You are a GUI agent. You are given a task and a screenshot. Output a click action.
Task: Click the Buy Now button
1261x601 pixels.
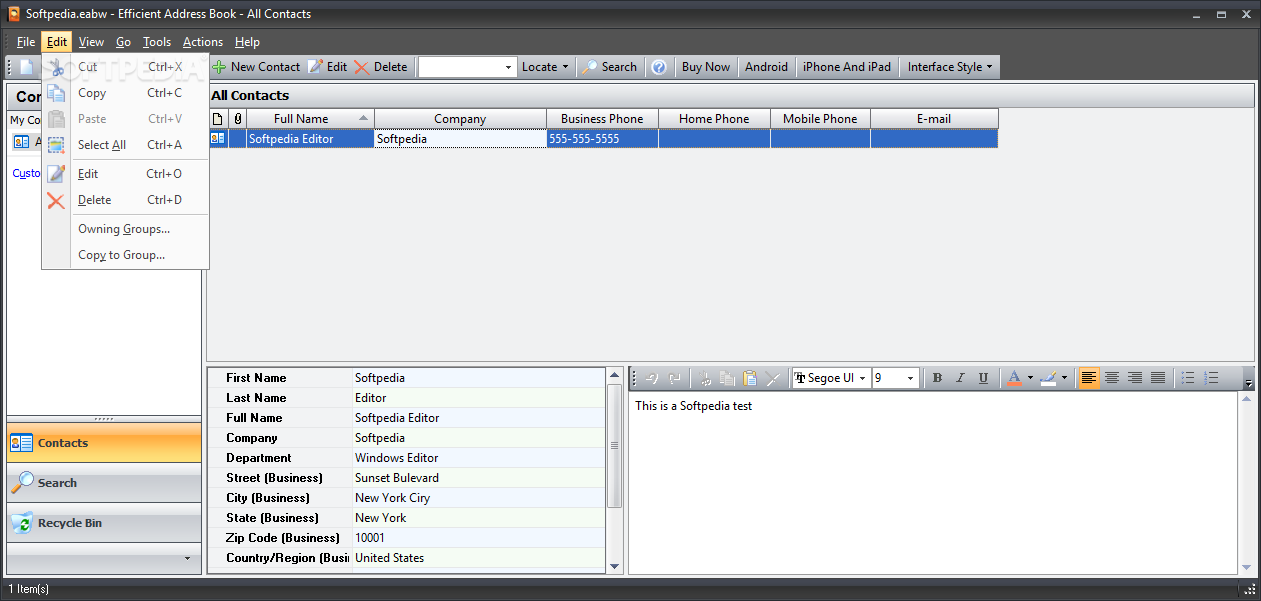tap(706, 67)
